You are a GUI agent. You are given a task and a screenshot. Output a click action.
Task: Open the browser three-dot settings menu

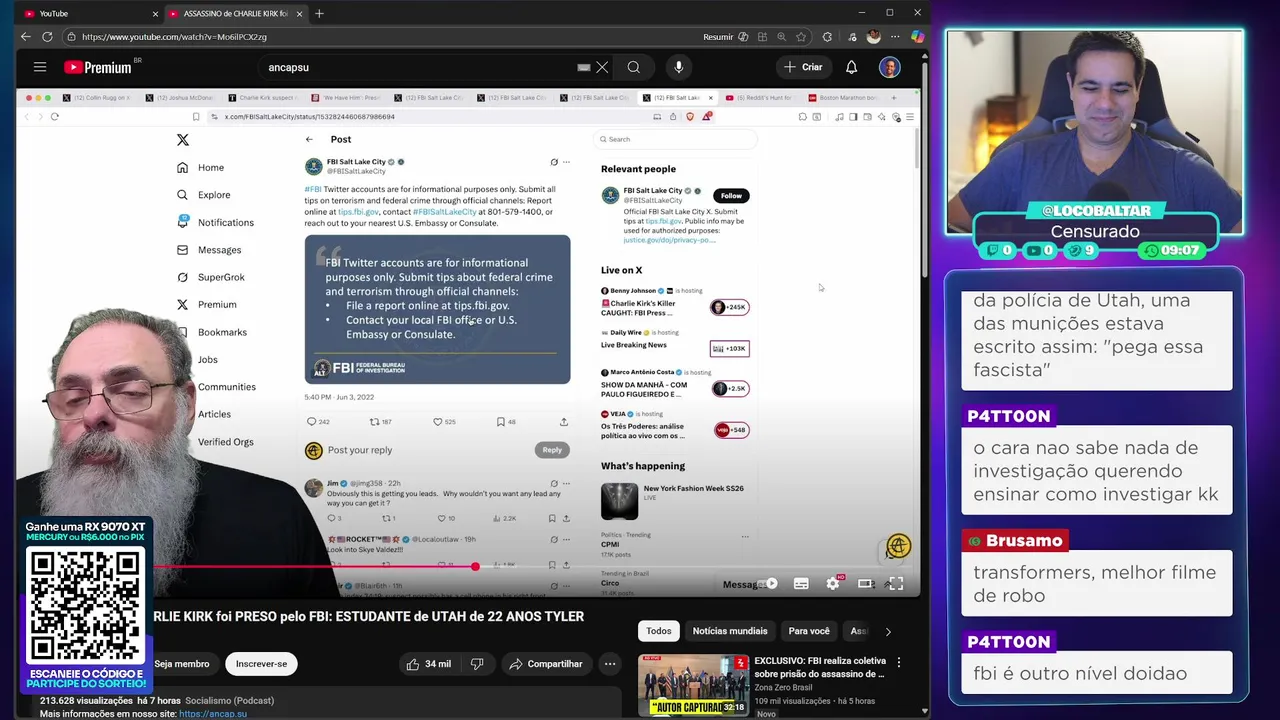(896, 37)
